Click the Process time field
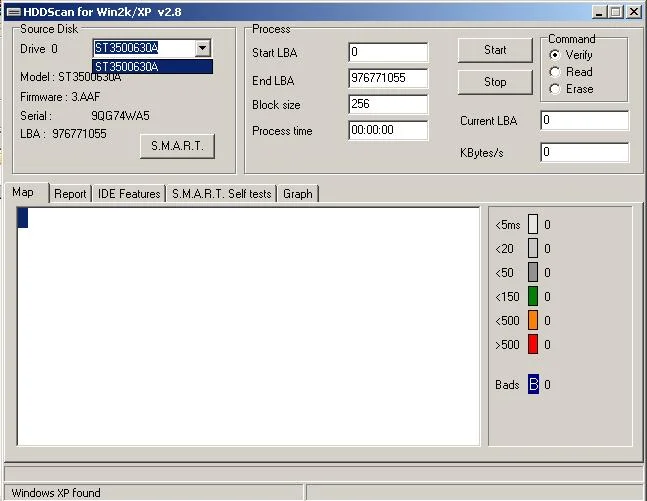The width and height of the screenshot is (647, 501). [x=388, y=130]
